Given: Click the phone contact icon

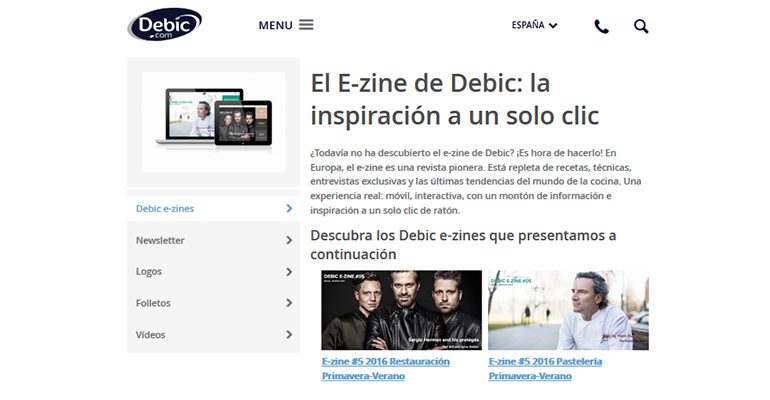Looking at the screenshot, I should coord(602,27).
